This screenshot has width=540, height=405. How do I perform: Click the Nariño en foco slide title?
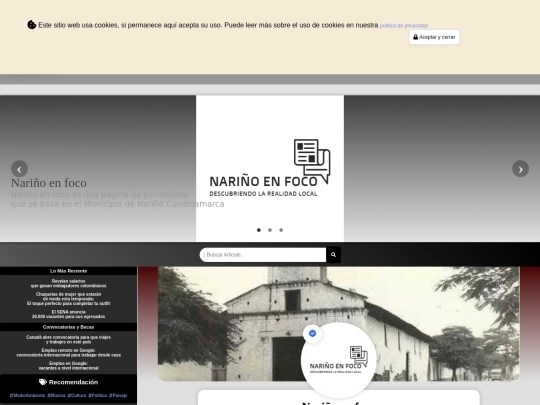tap(49, 183)
